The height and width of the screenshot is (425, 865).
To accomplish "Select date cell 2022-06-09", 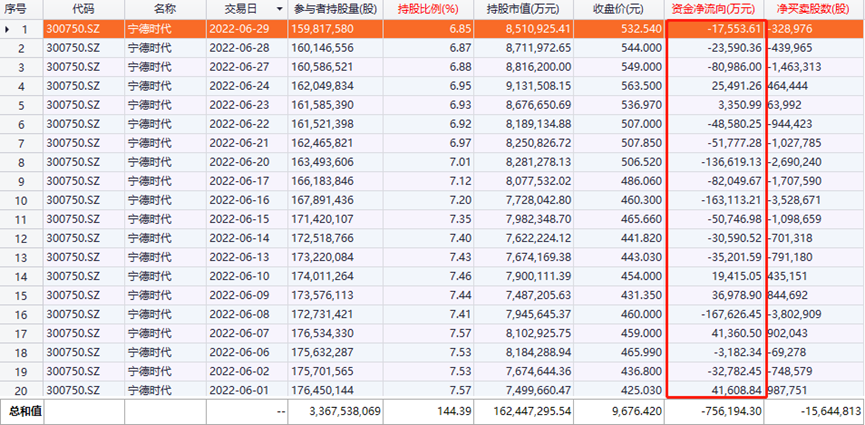I will click(x=238, y=295).
